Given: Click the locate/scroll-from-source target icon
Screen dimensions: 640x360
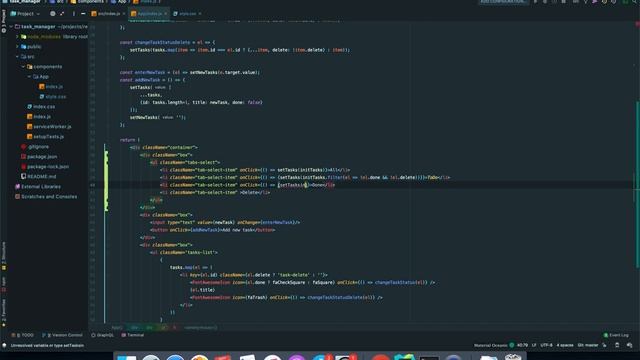Looking at the screenshot, I should click(53, 13).
